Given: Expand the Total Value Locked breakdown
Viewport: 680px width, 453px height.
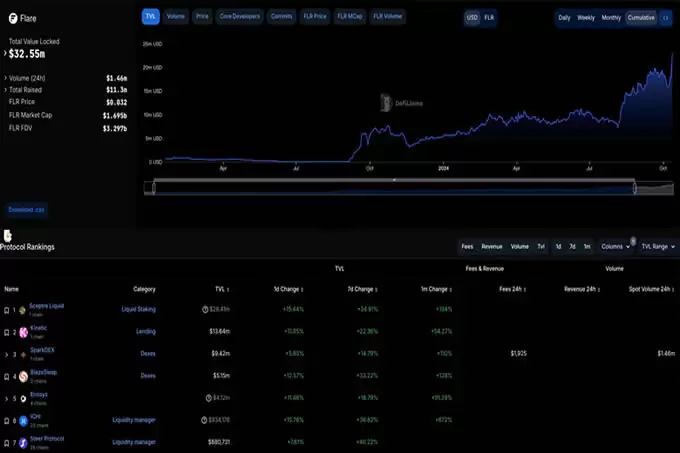Looking at the screenshot, I should 5,53.
